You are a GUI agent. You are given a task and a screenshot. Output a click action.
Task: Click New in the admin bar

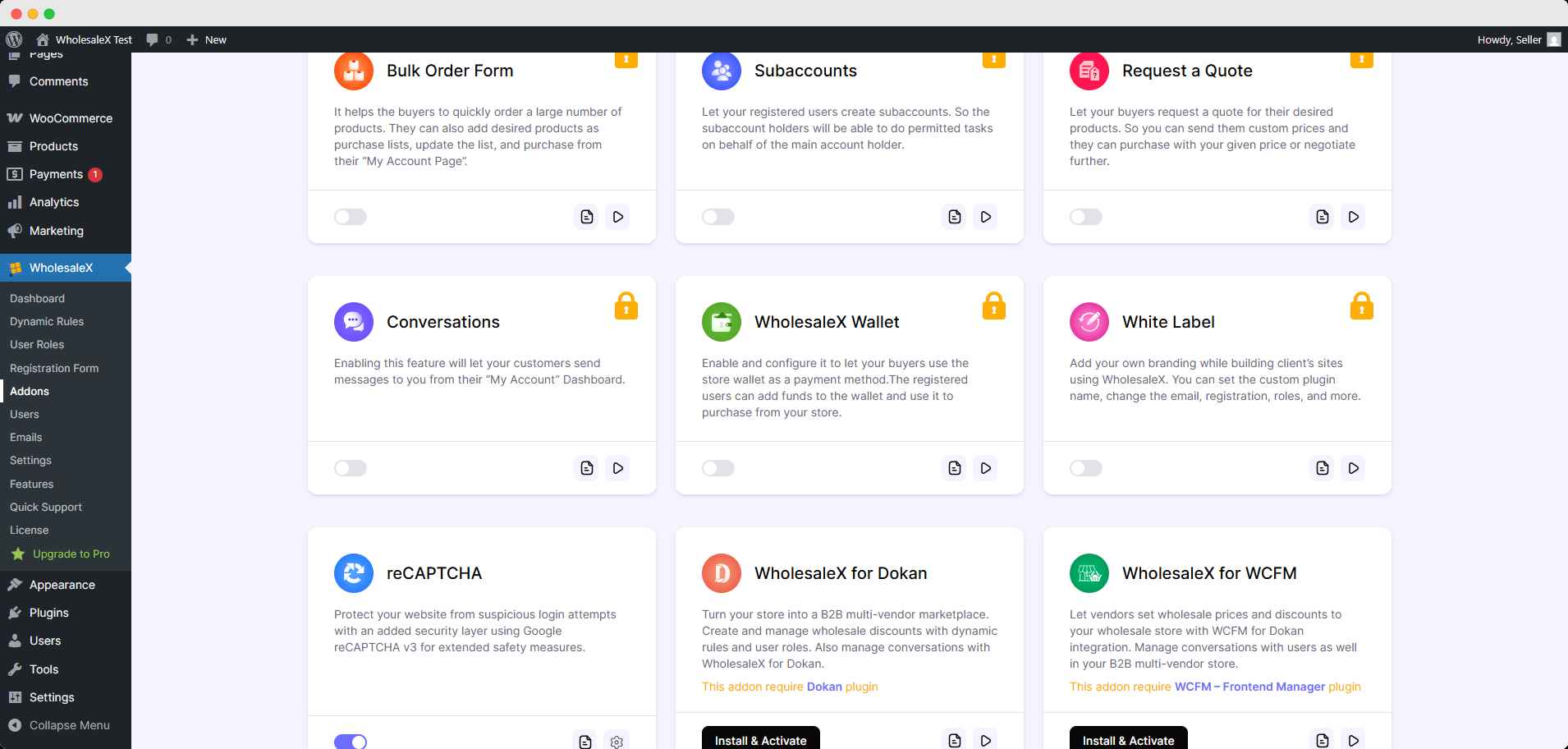pos(207,39)
